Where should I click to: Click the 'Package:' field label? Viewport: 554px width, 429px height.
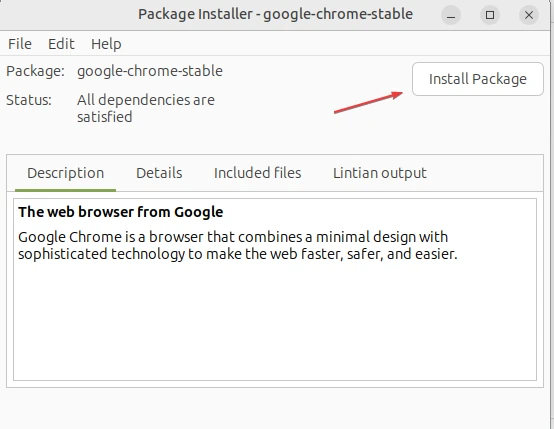pyautogui.click(x=35, y=71)
